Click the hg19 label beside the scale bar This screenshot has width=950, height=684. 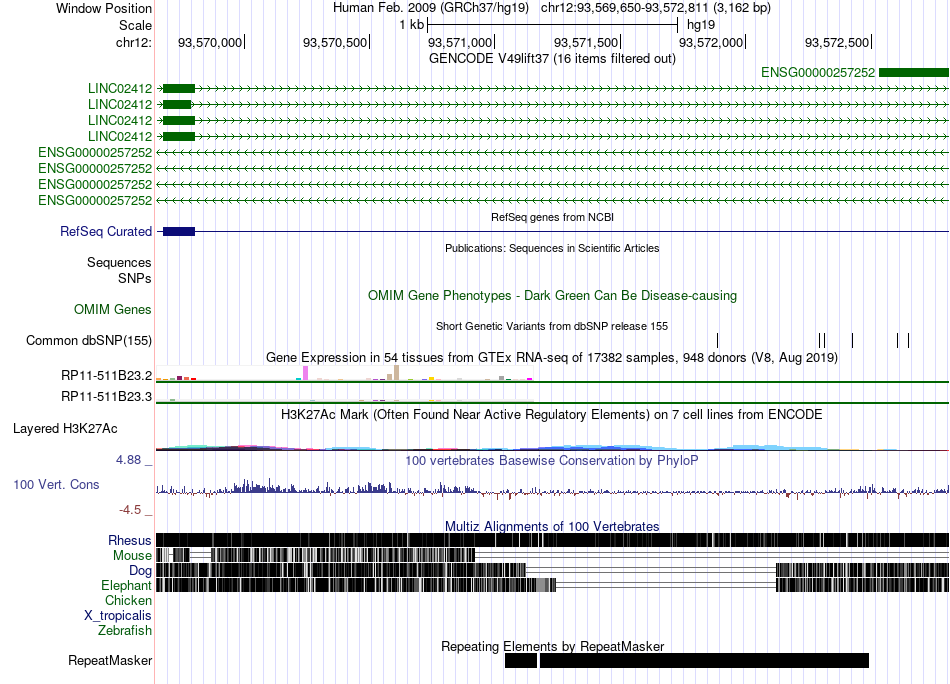point(701,25)
